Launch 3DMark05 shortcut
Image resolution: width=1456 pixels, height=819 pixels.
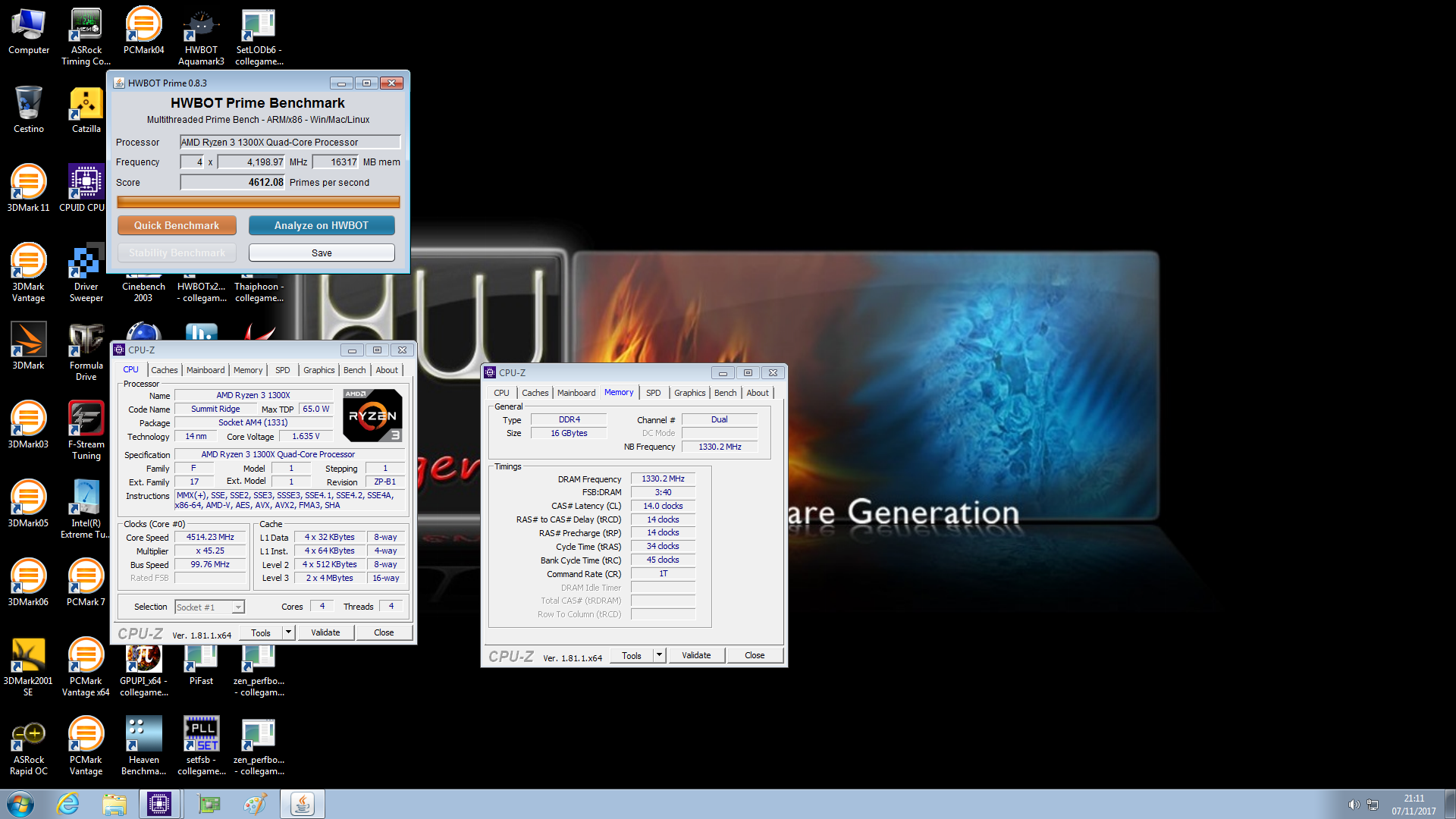29,505
